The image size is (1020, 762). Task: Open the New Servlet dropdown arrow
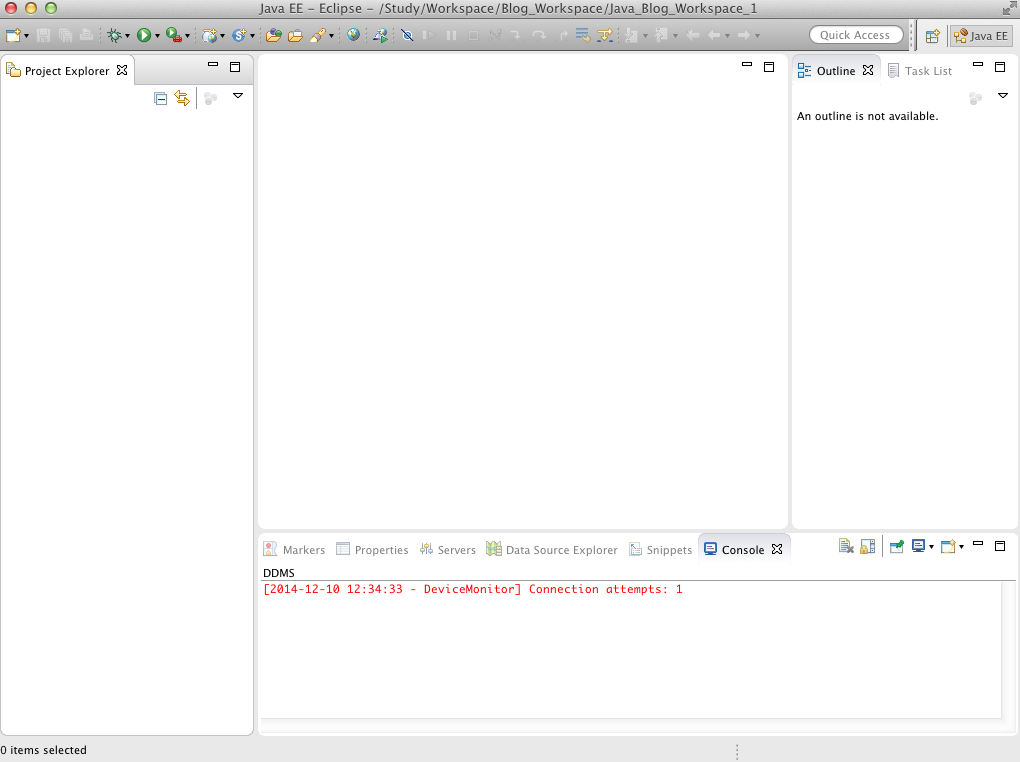pyautogui.click(x=252, y=36)
